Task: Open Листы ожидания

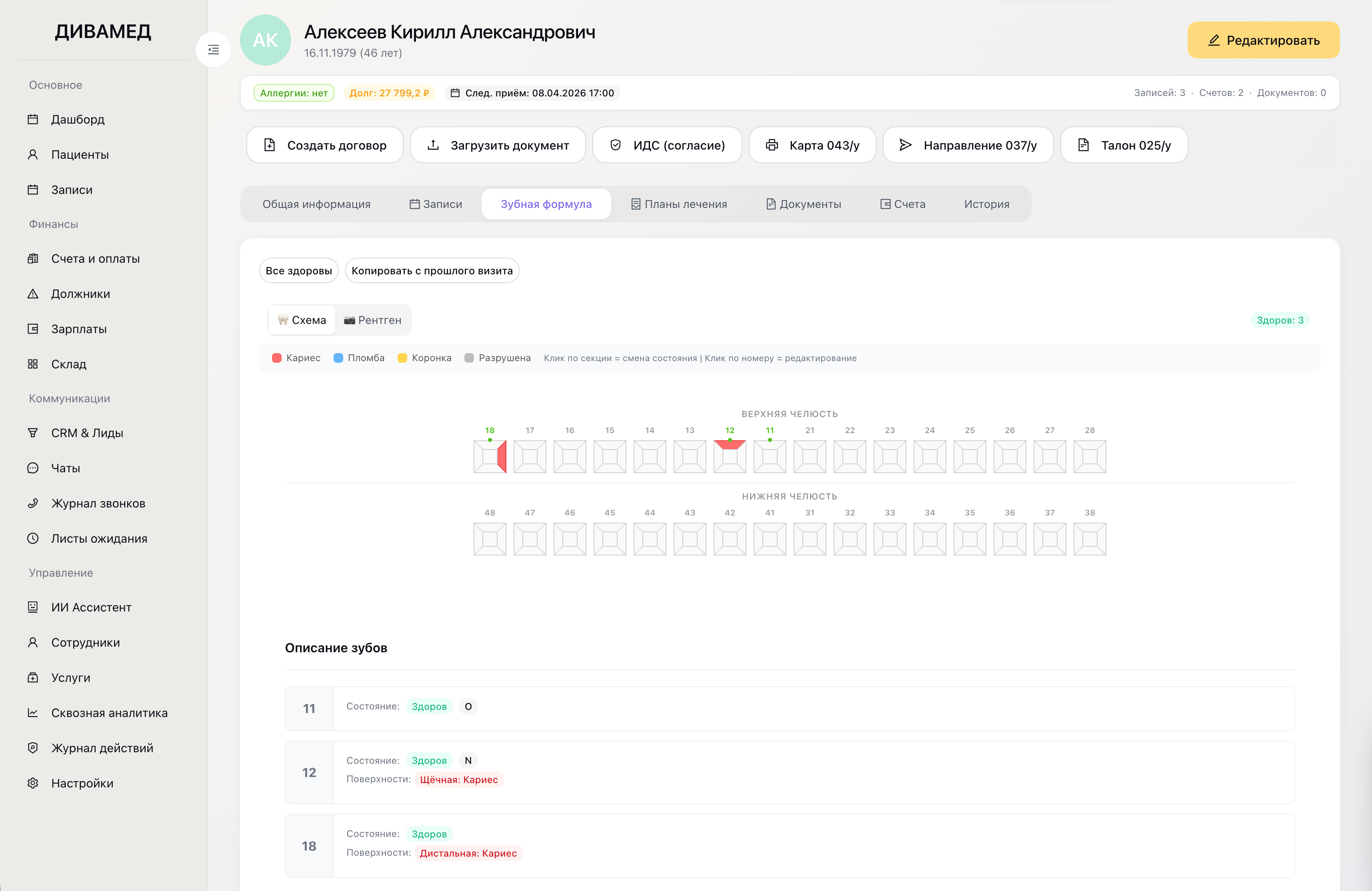Action: point(99,538)
